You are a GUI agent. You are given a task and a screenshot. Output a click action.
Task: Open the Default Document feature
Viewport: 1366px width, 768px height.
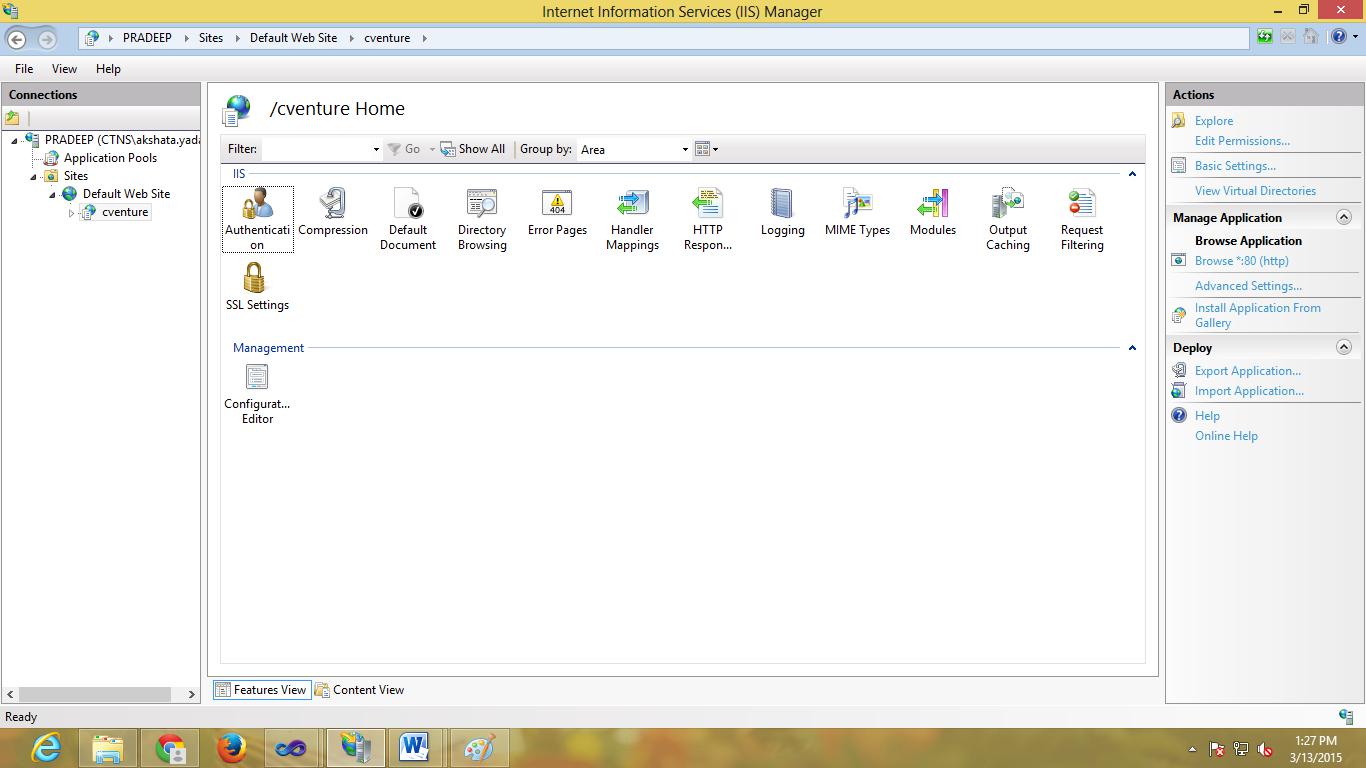click(408, 219)
